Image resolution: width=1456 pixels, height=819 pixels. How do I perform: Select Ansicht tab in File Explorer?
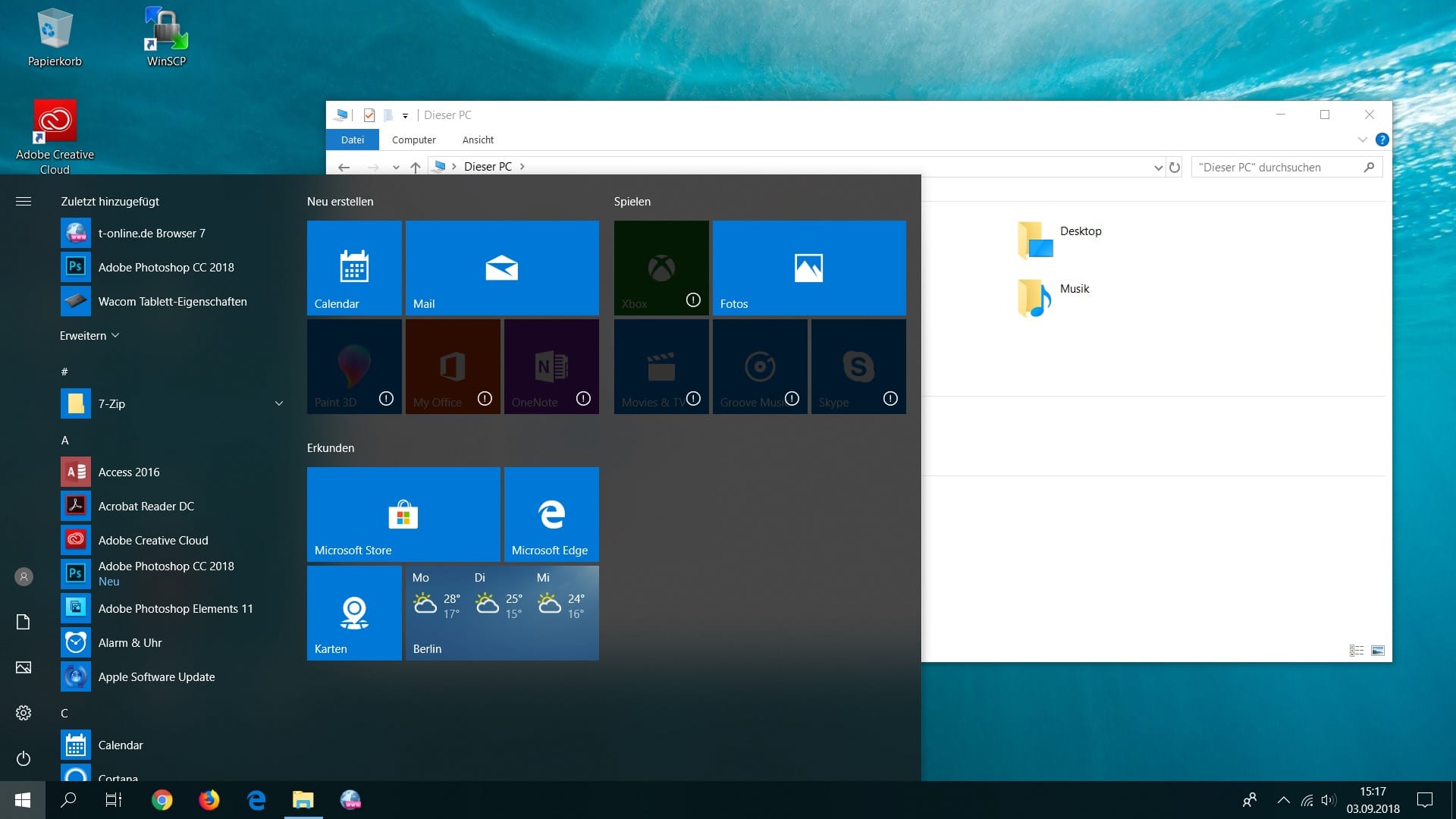(476, 140)
